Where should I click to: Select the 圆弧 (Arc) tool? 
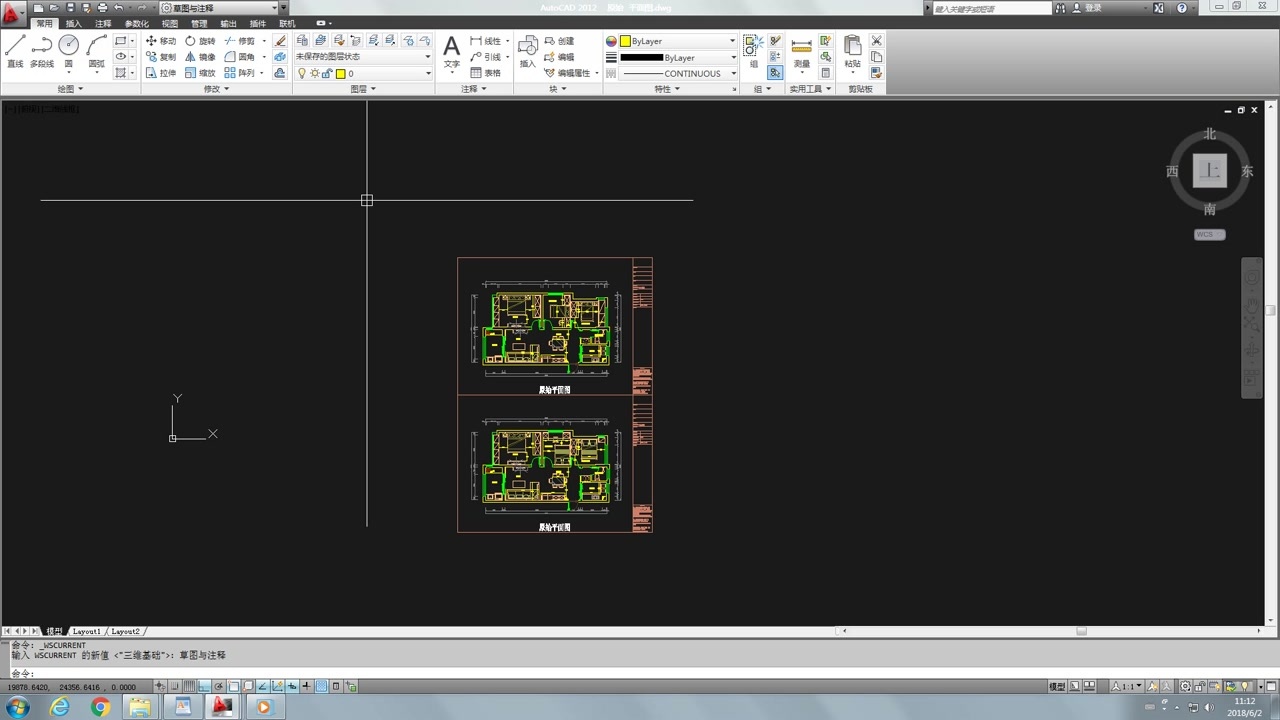[x=96, y=51]
